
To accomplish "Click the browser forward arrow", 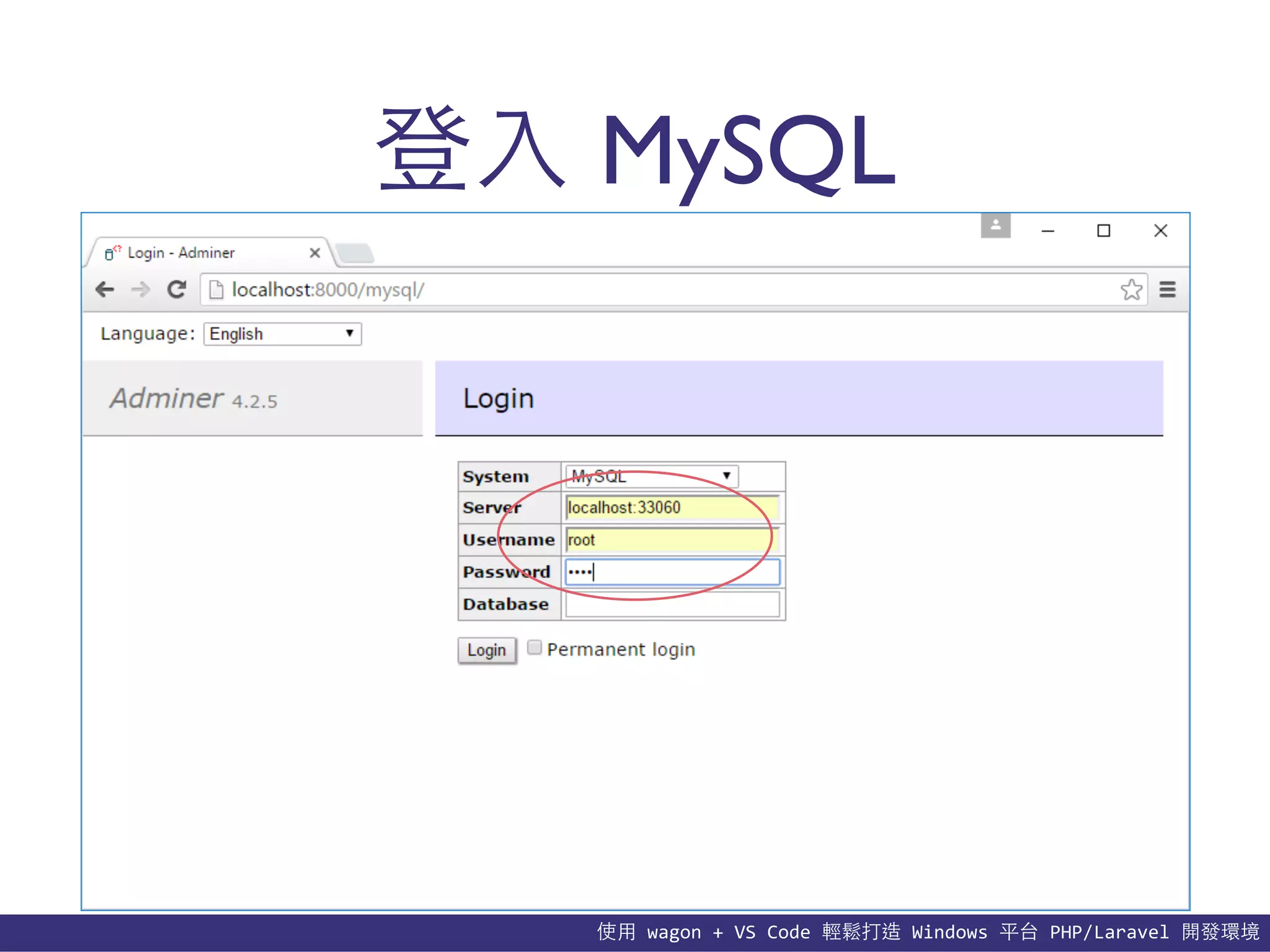I will [141, 289].
